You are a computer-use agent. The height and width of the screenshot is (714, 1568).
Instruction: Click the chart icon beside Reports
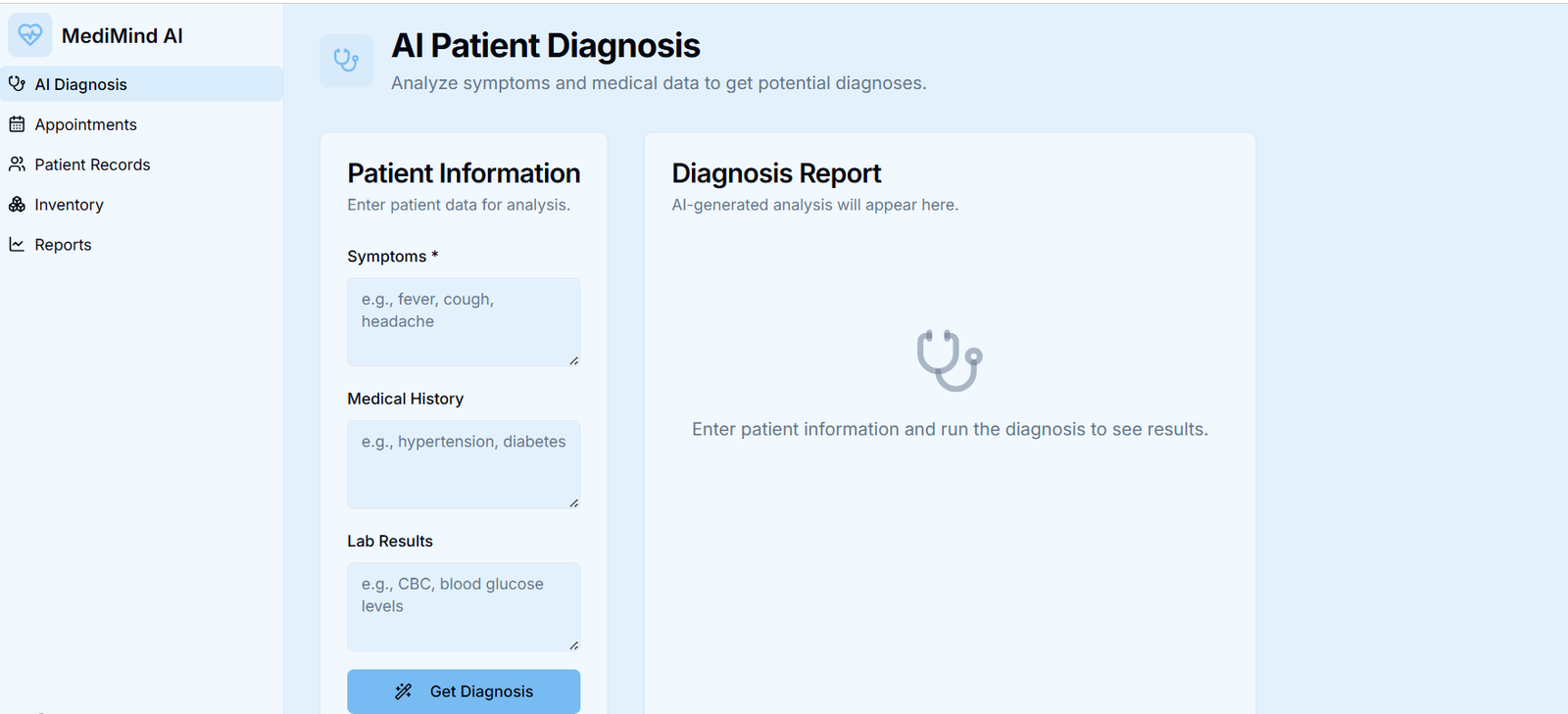click(x=17, y=245)
